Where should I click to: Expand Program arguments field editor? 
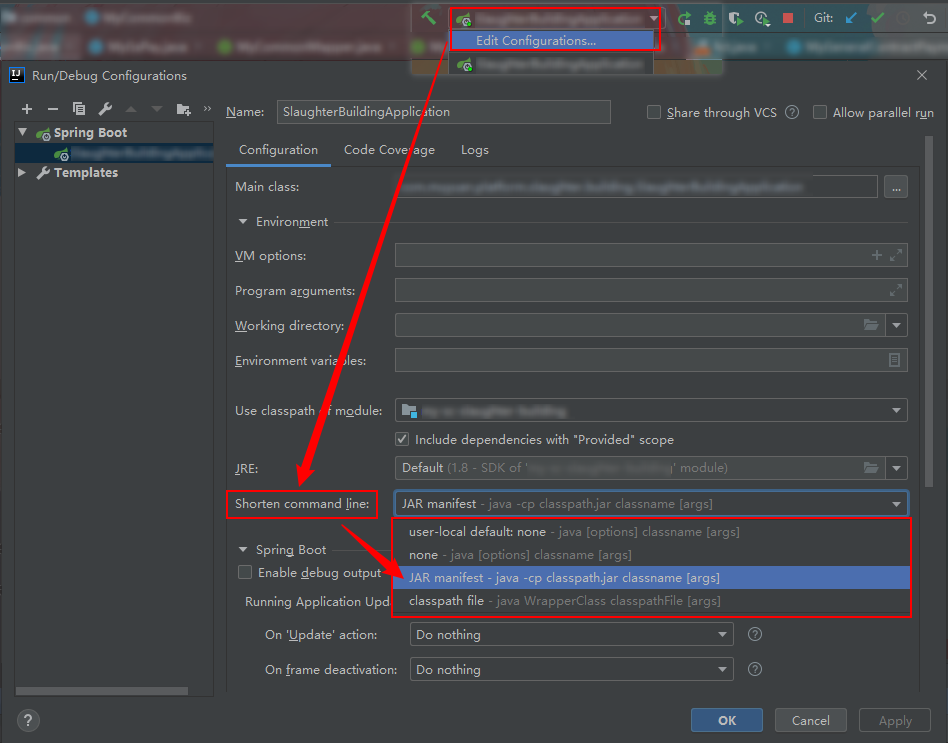[895, 290]
